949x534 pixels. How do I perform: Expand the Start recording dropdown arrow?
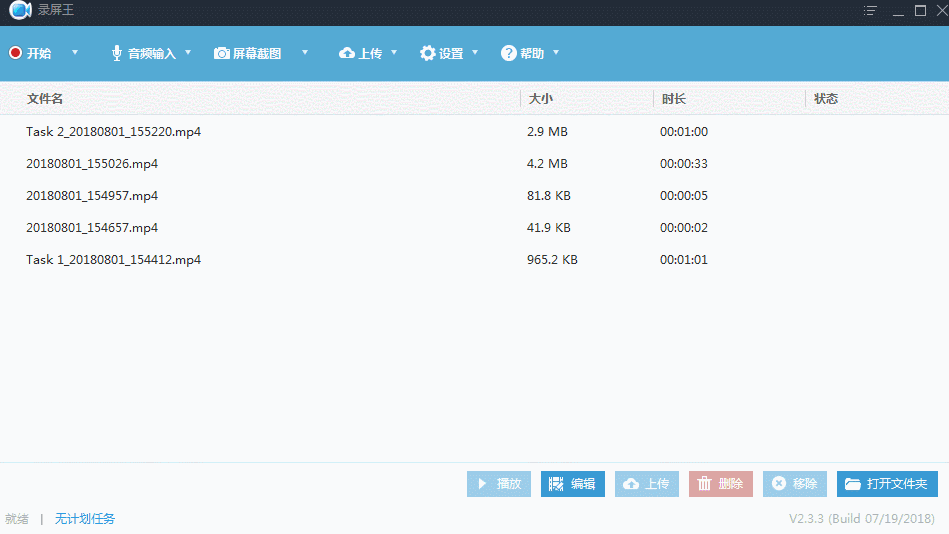coord(75,53)
